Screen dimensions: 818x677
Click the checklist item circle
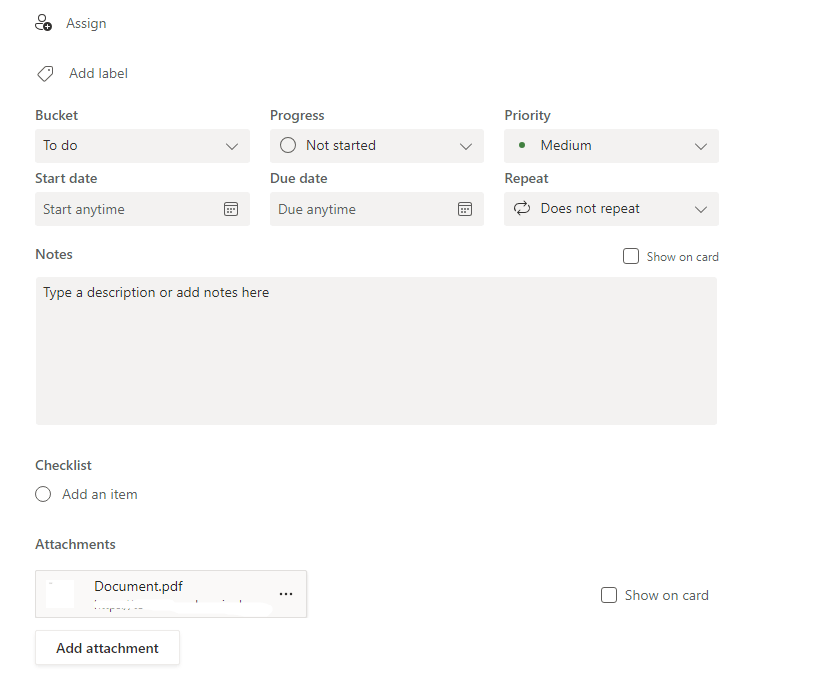point(43,494)
